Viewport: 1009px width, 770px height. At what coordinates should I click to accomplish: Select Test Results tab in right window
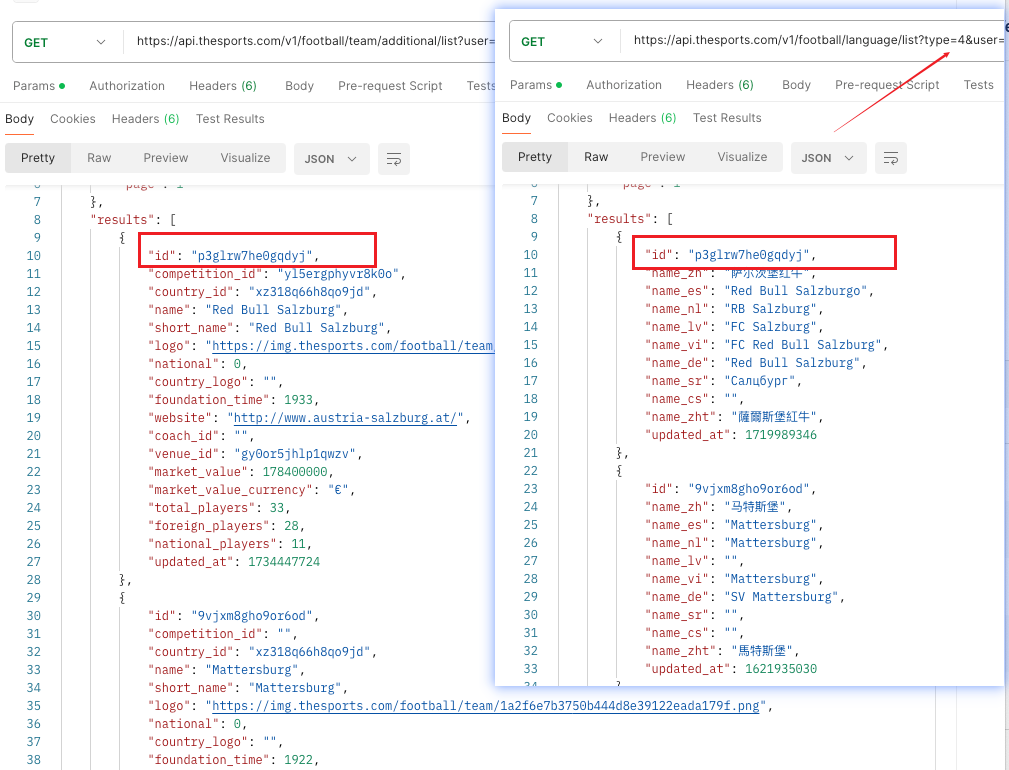pos(727,118)
